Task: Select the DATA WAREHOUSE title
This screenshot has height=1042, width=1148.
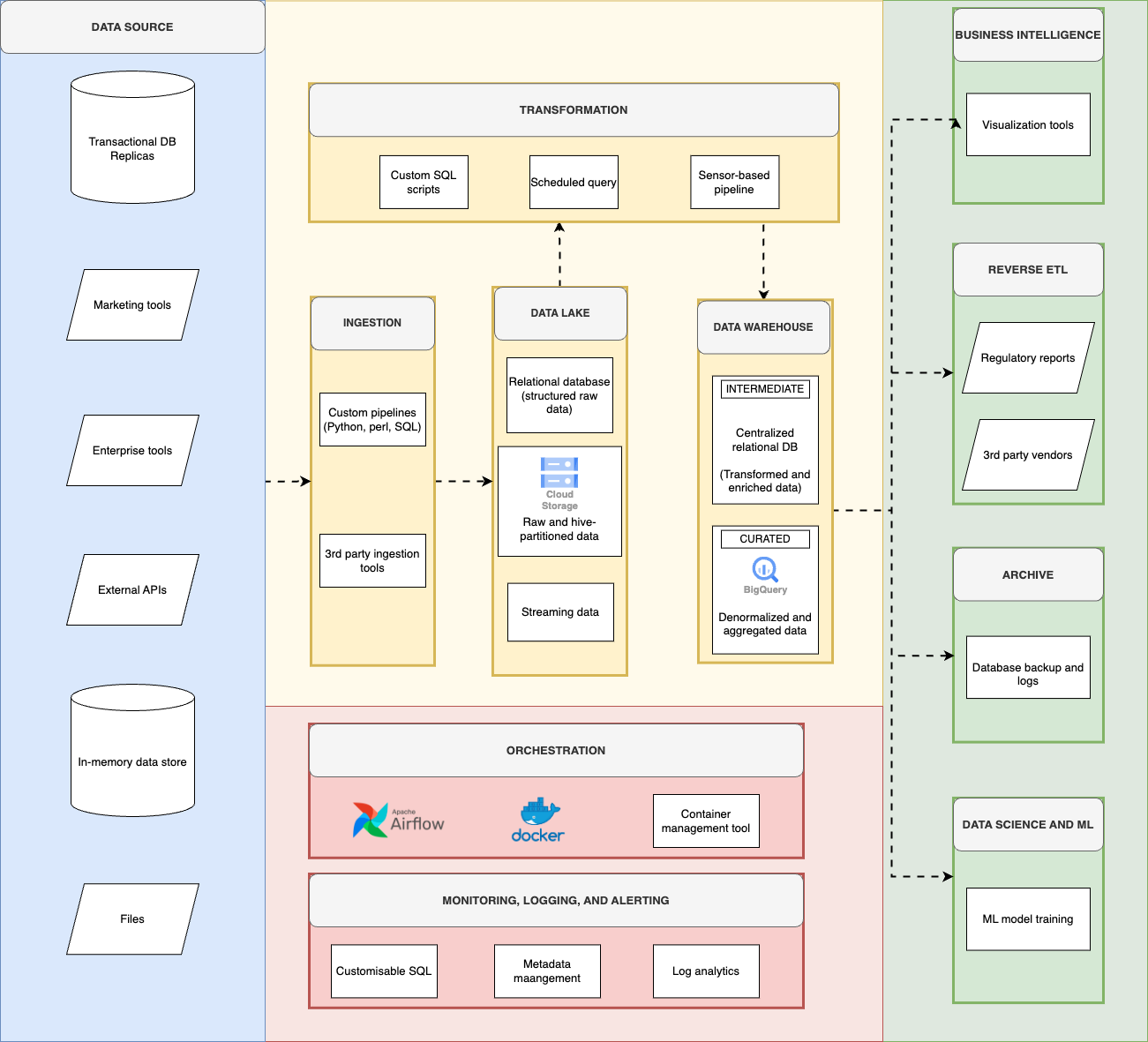Action: tap(762, 326)
